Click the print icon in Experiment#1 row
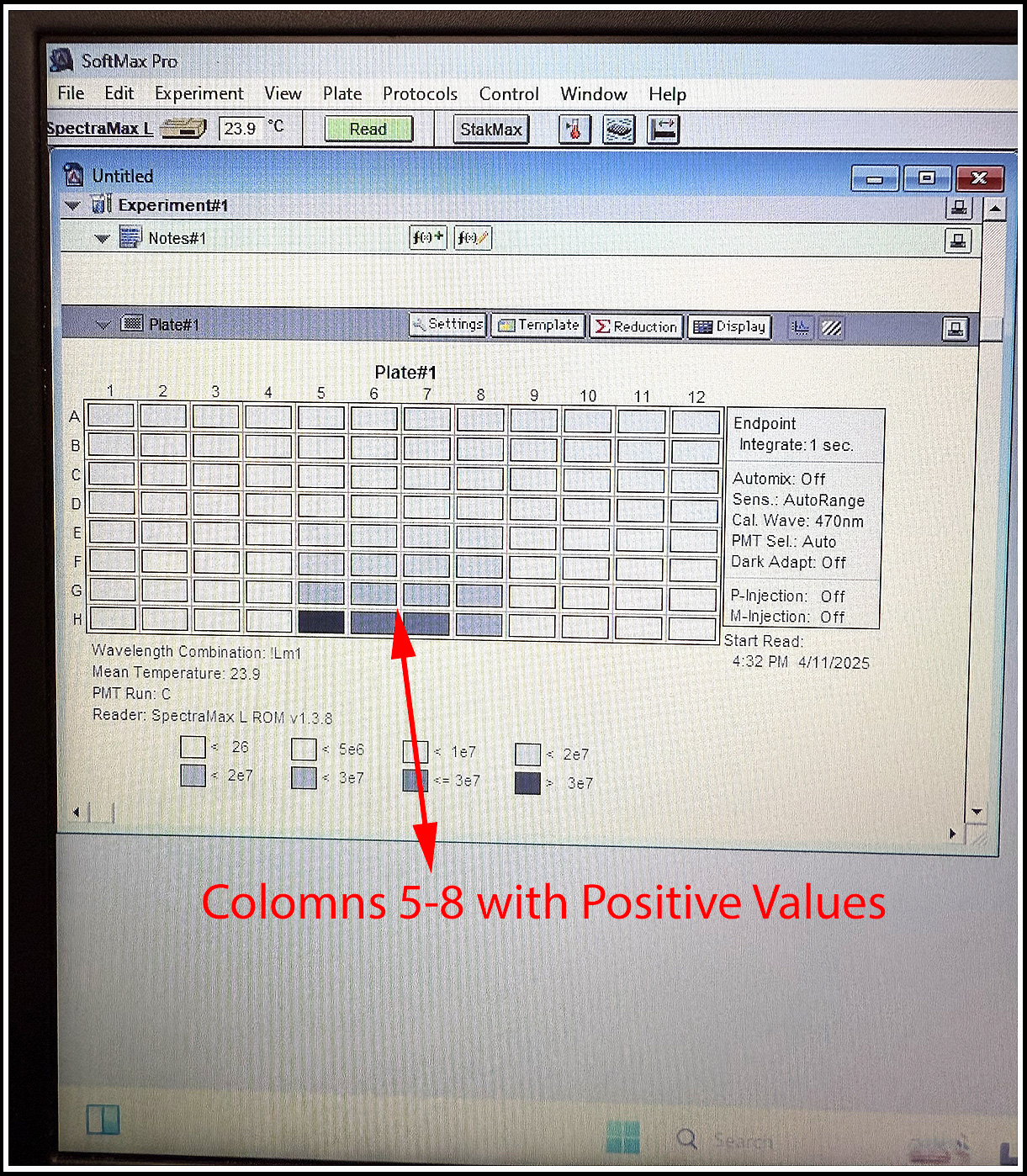 [960, 208]
